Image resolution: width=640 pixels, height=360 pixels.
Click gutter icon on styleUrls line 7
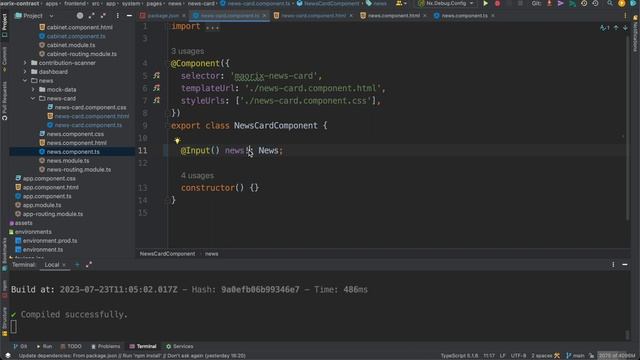click(x=157, y=100)
